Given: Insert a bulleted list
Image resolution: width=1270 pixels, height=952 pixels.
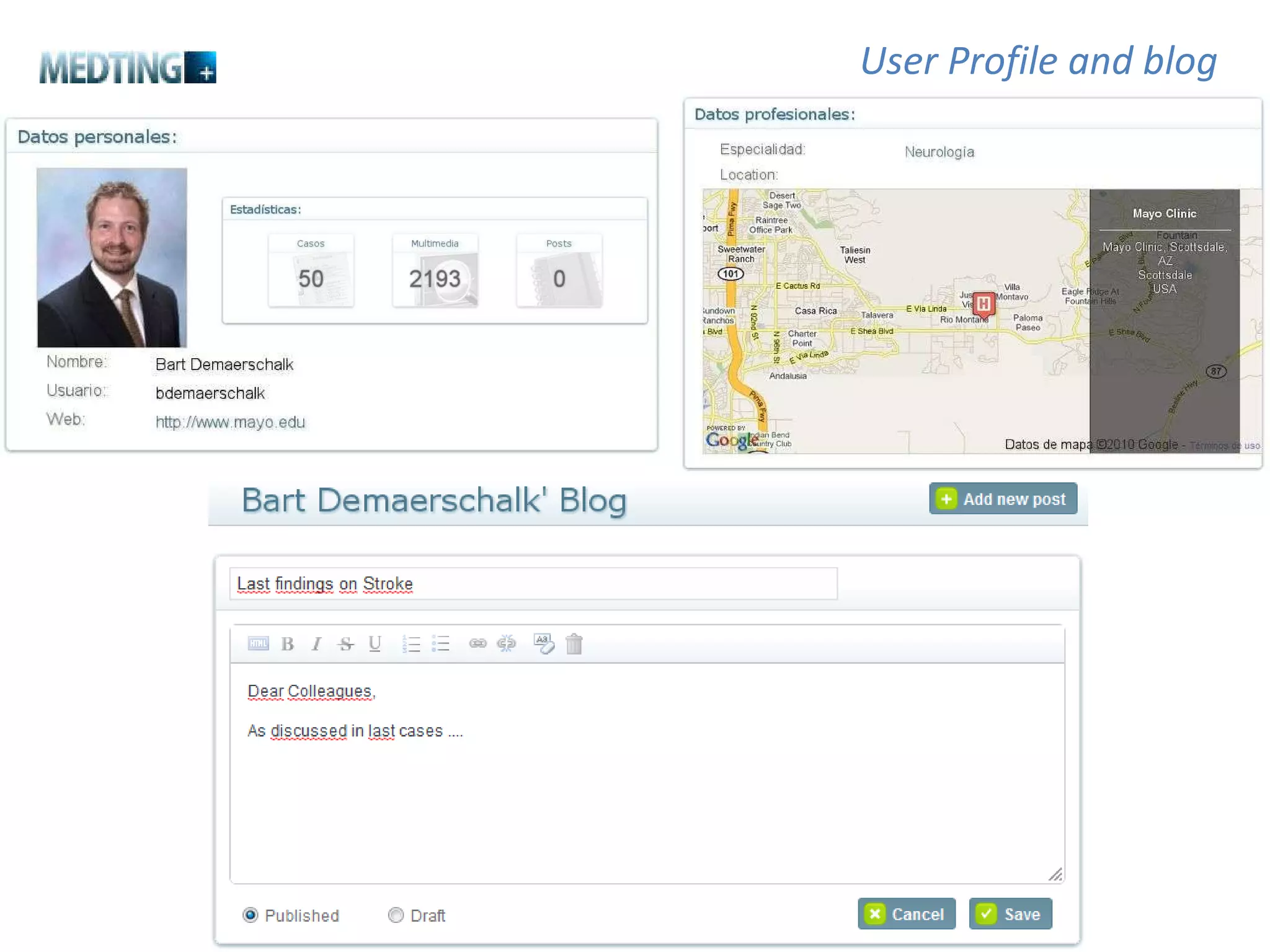Looking at the screenshot, I should pyautogui.click(x=440, y=644).
